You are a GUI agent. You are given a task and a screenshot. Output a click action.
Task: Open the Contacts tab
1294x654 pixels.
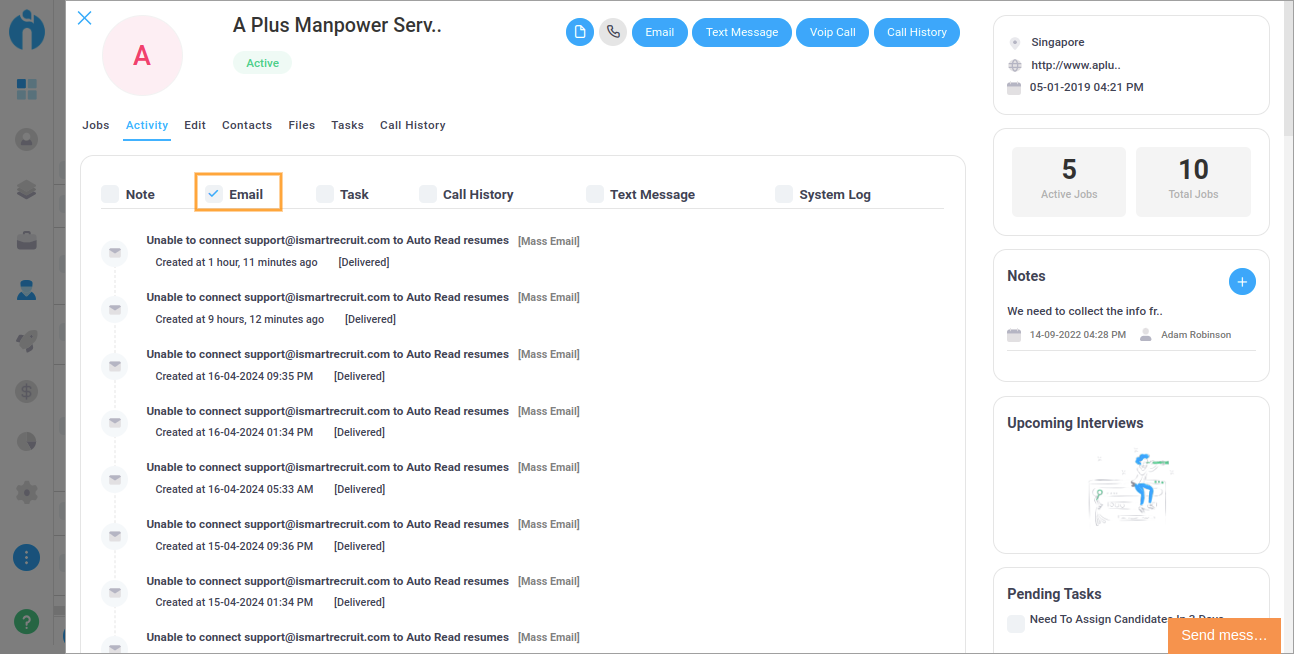tap(247, 125)
